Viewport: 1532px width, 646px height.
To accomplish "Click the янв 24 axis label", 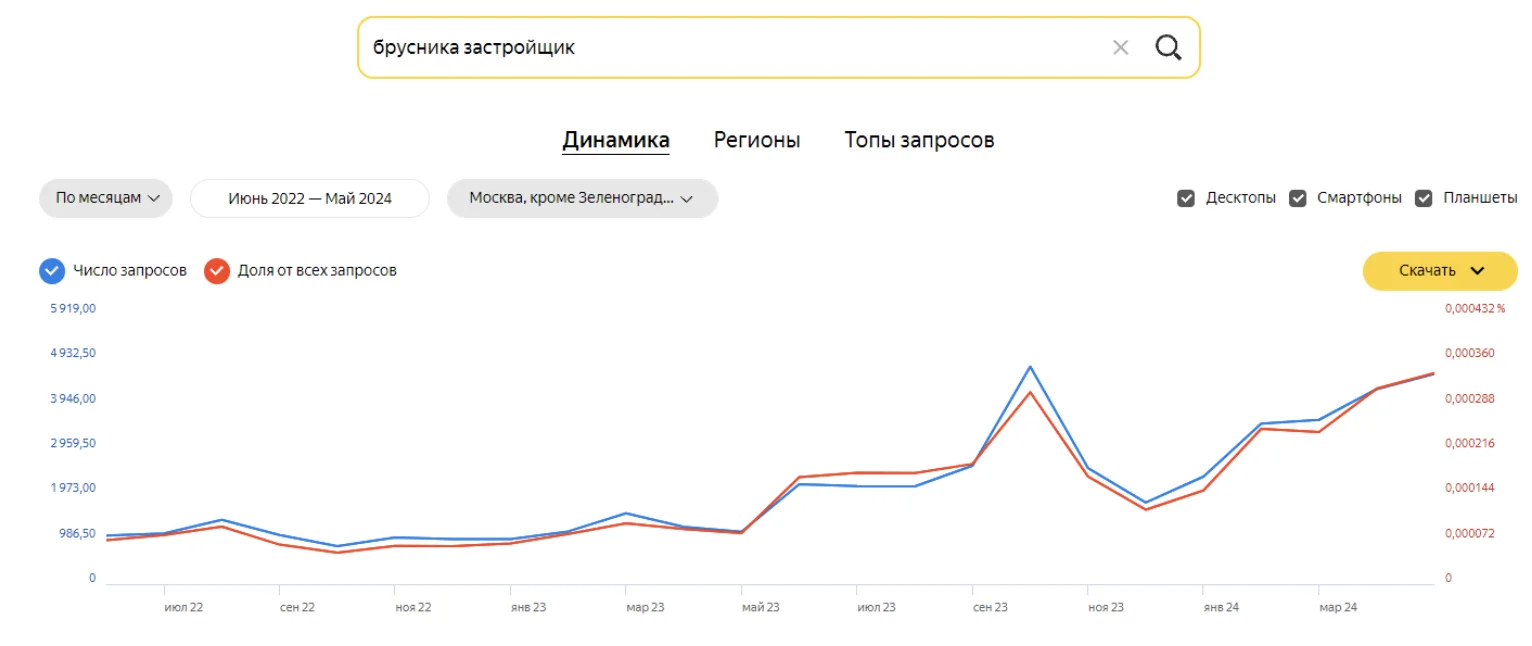I will click(x=1222, y=607).
